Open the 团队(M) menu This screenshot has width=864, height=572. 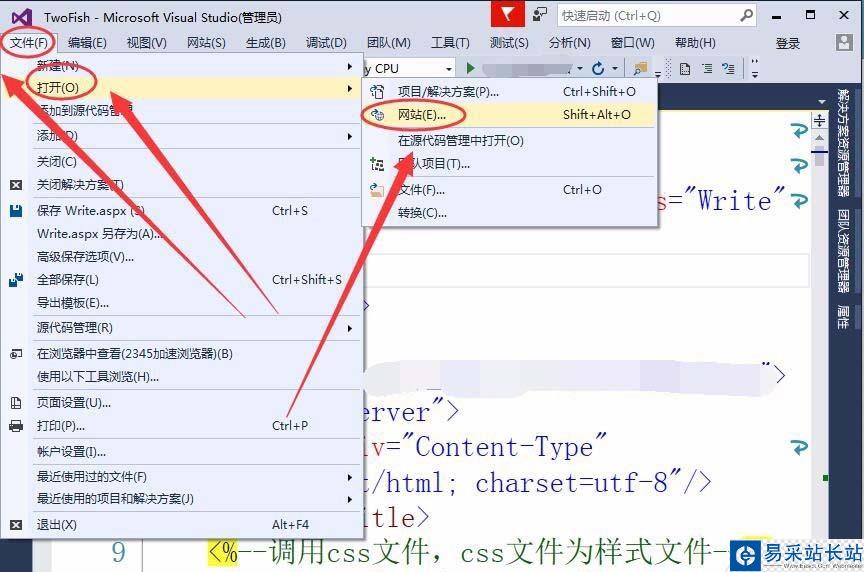(x=388, y=42)
